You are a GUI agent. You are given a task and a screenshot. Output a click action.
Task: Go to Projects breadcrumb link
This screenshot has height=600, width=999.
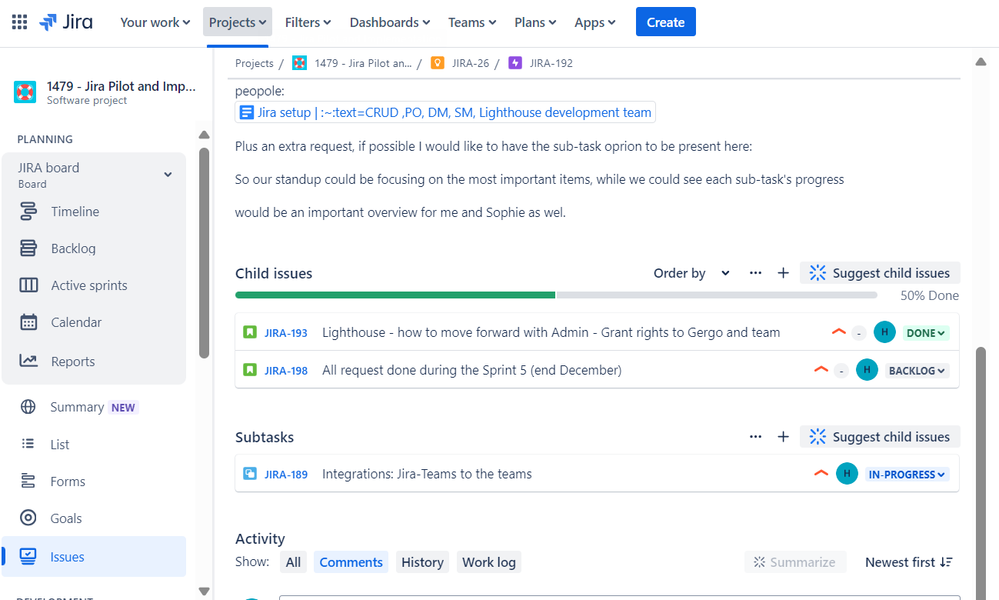[x=254, y=63]
